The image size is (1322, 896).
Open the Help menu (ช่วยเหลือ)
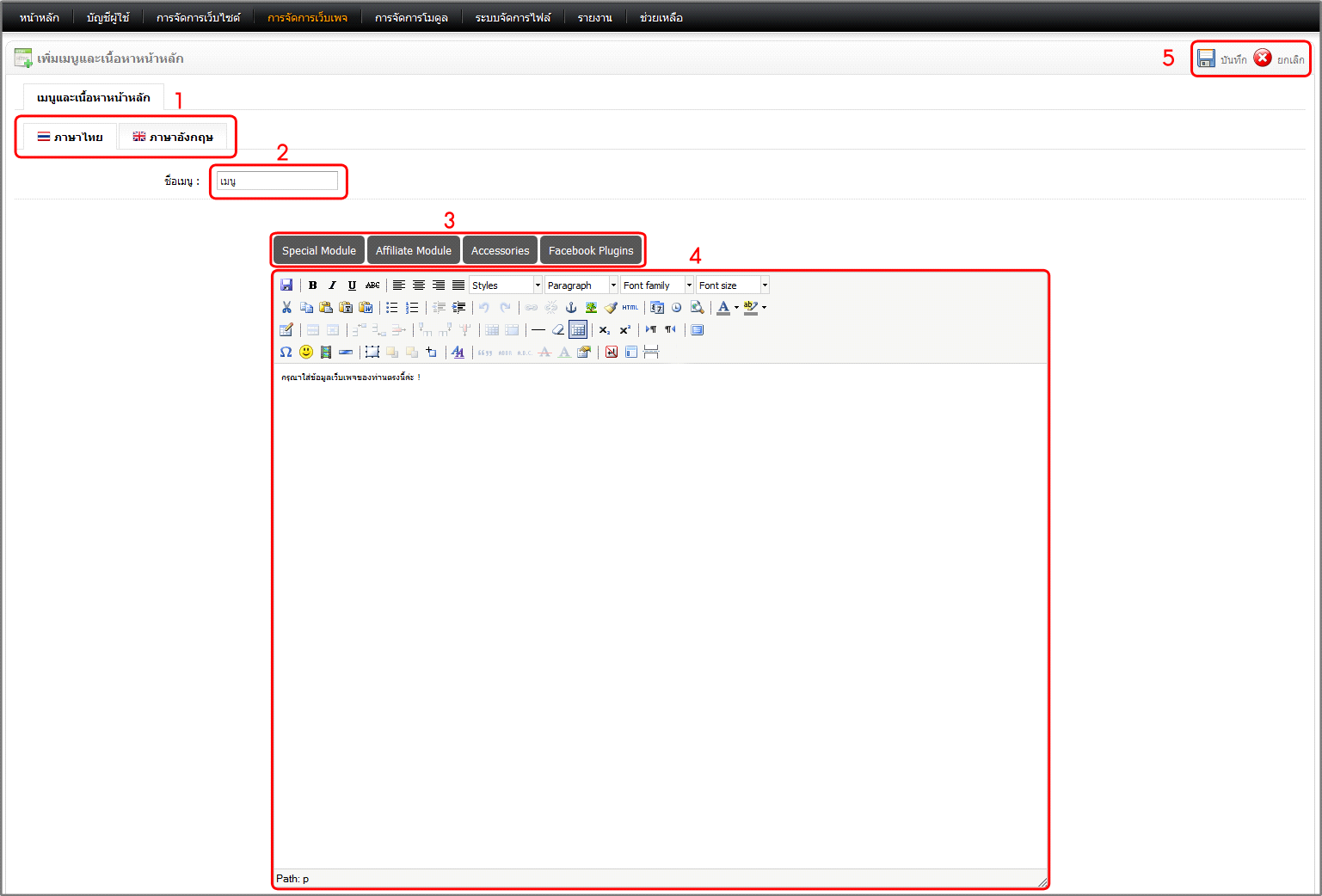point(661,17)
